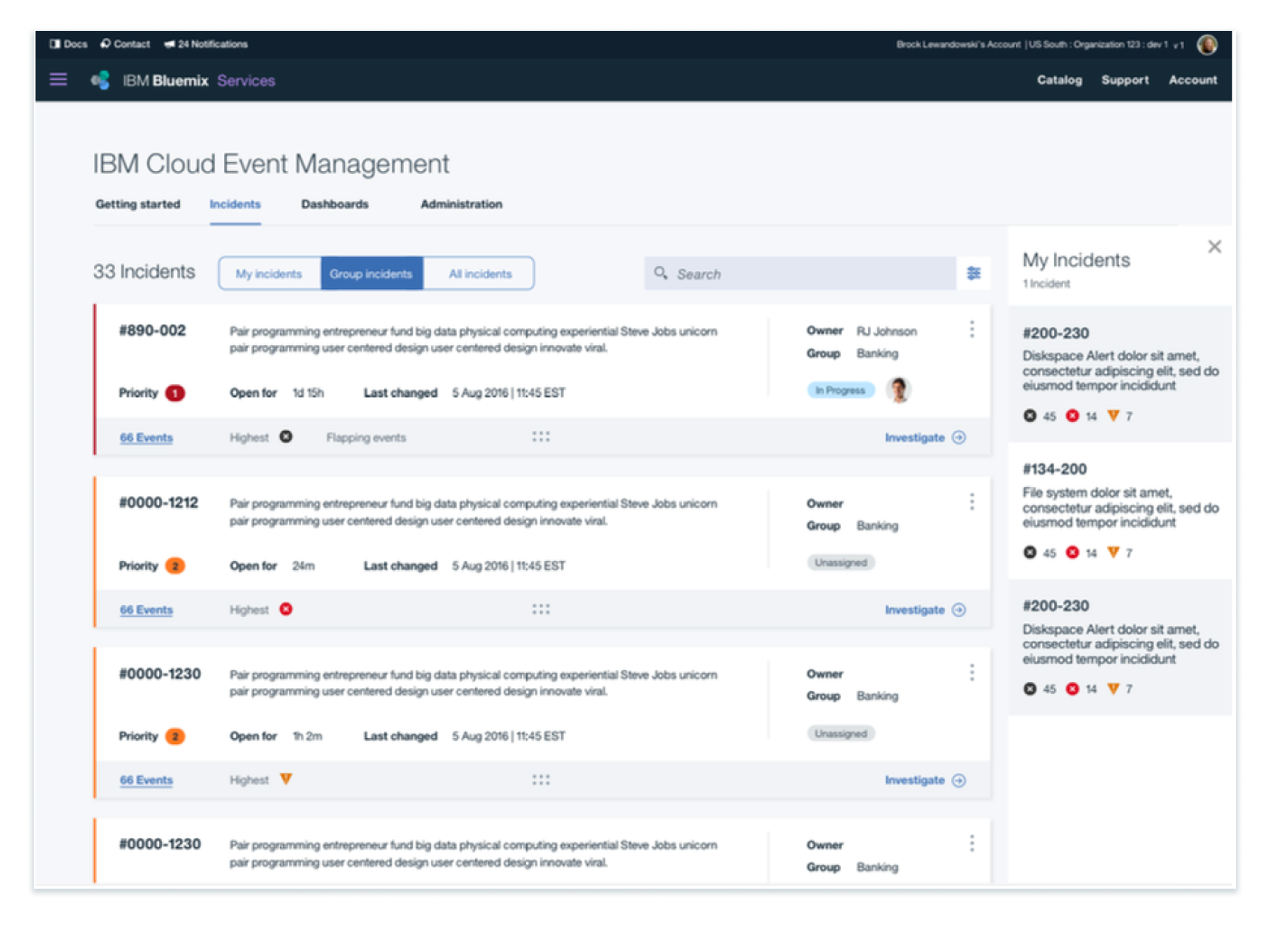The height and width of the screenshot is (952, 1270).
Task: Open the Getting started tab
Action: 138,204
